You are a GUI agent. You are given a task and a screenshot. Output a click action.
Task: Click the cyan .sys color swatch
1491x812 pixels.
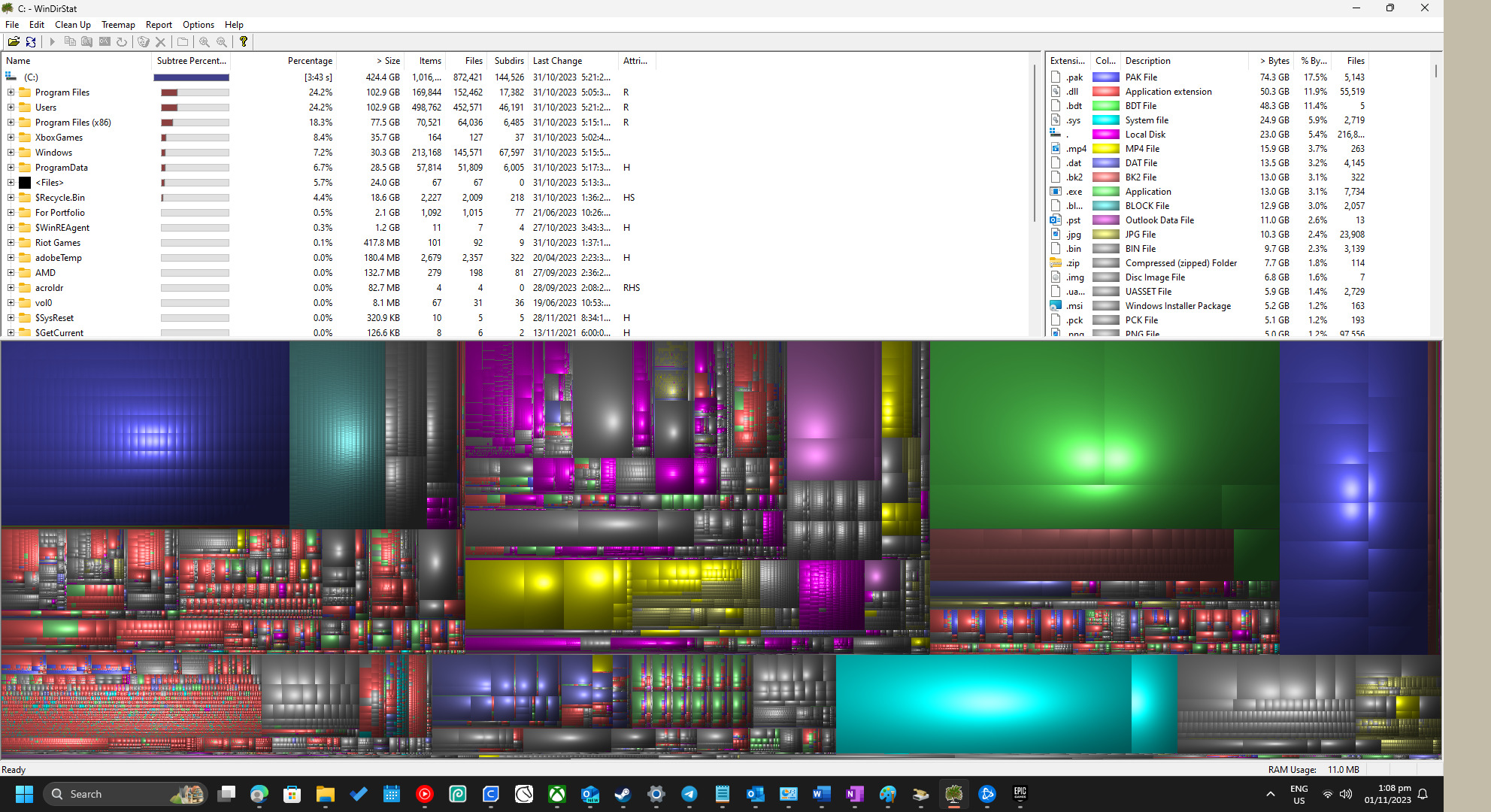[x=1106, y=120]
